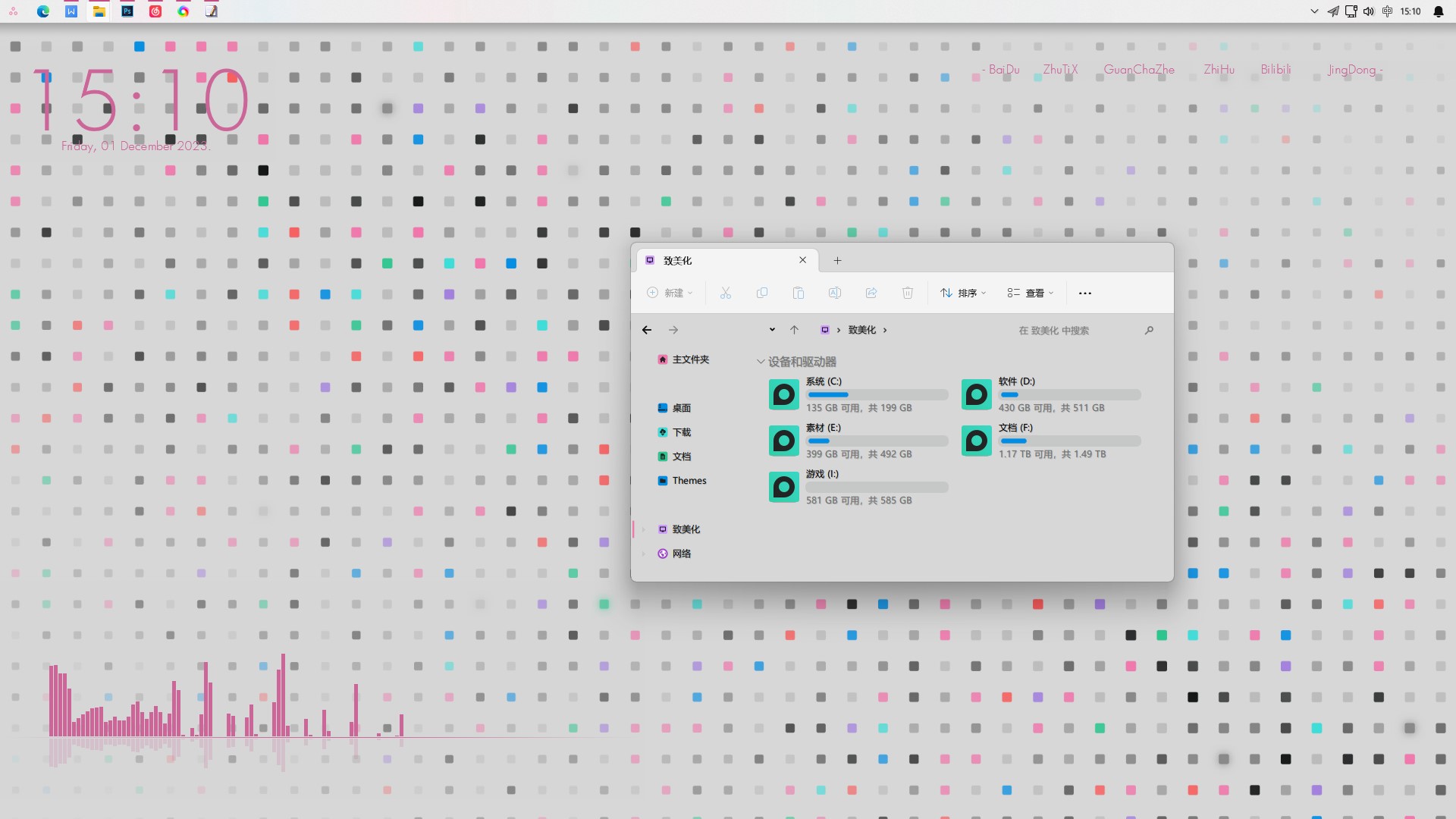The height and width of the screenshot is (819, 1456).
Task: Open the ZhiHu desktop shortcut
Action: (1219, 69)
